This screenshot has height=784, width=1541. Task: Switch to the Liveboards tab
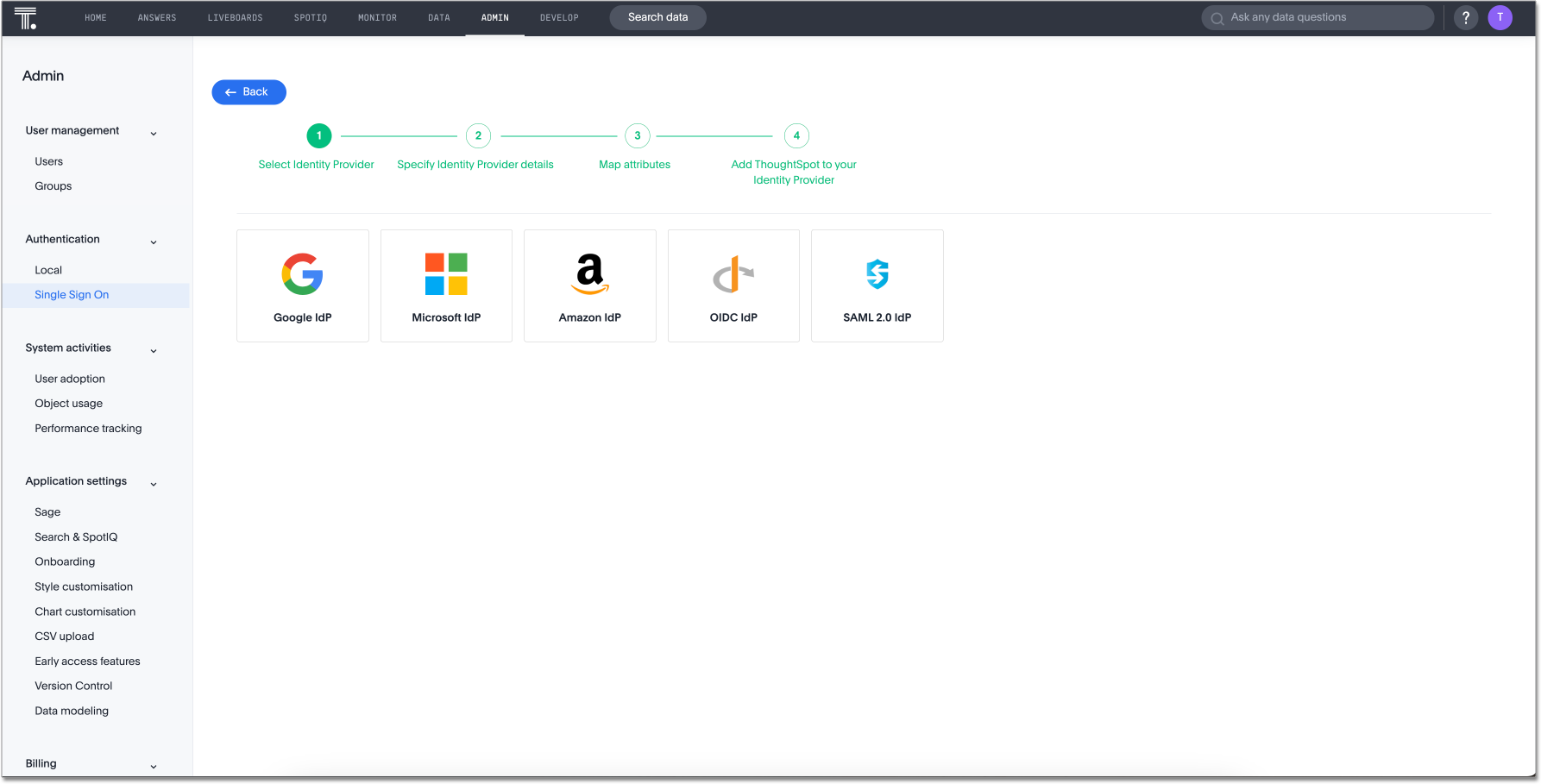coord(235,18)
